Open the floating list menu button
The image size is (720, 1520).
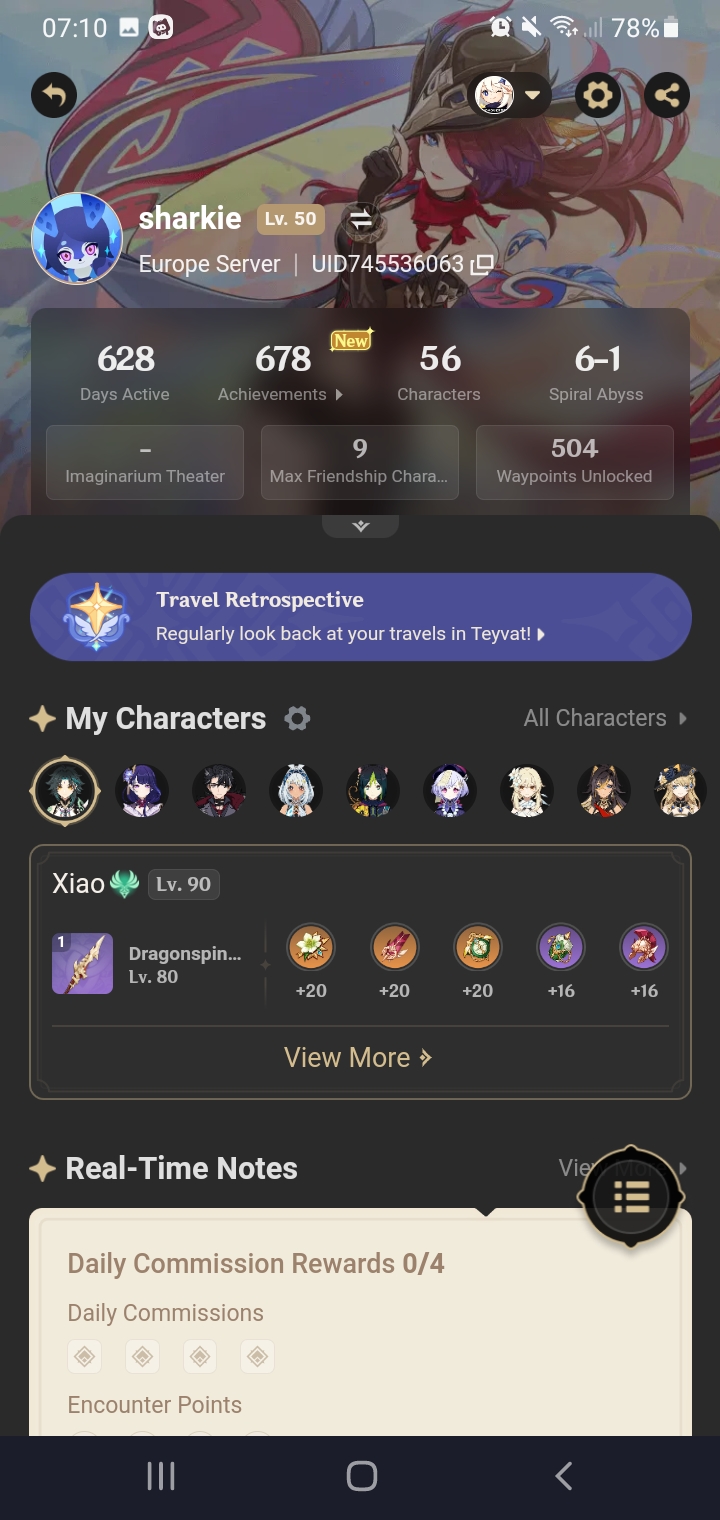click(x=631, y=1195)
